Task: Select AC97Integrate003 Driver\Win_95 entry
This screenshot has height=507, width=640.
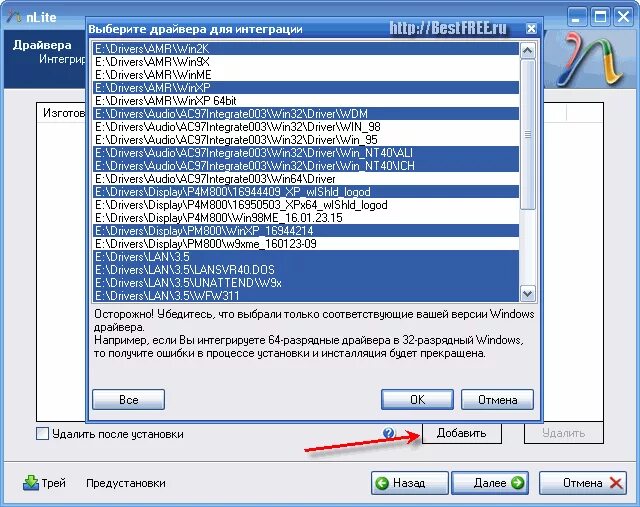Action: click(x=306, y=140)
